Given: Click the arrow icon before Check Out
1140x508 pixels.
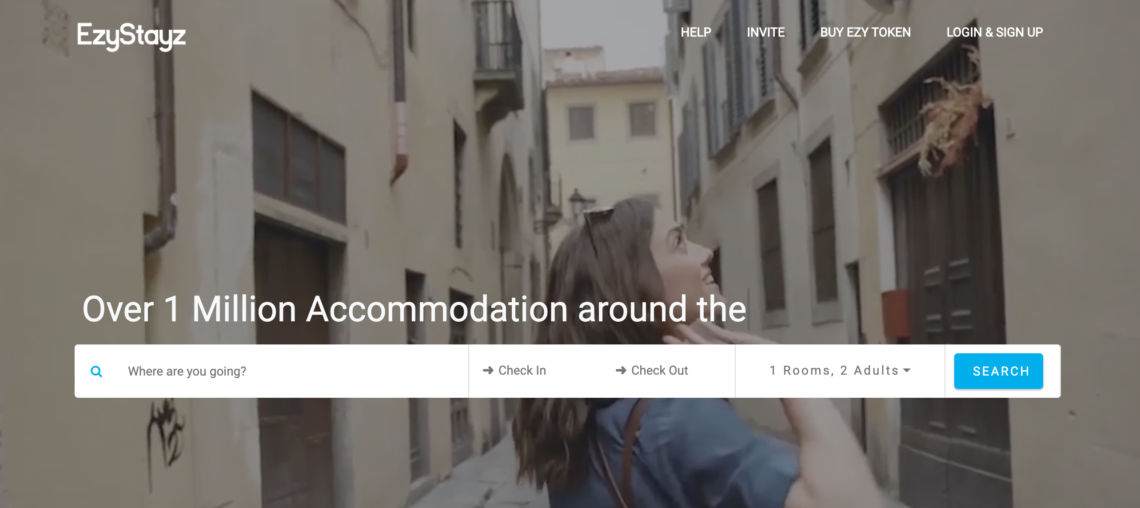Looking at the screenshot, I should [621, 371].
